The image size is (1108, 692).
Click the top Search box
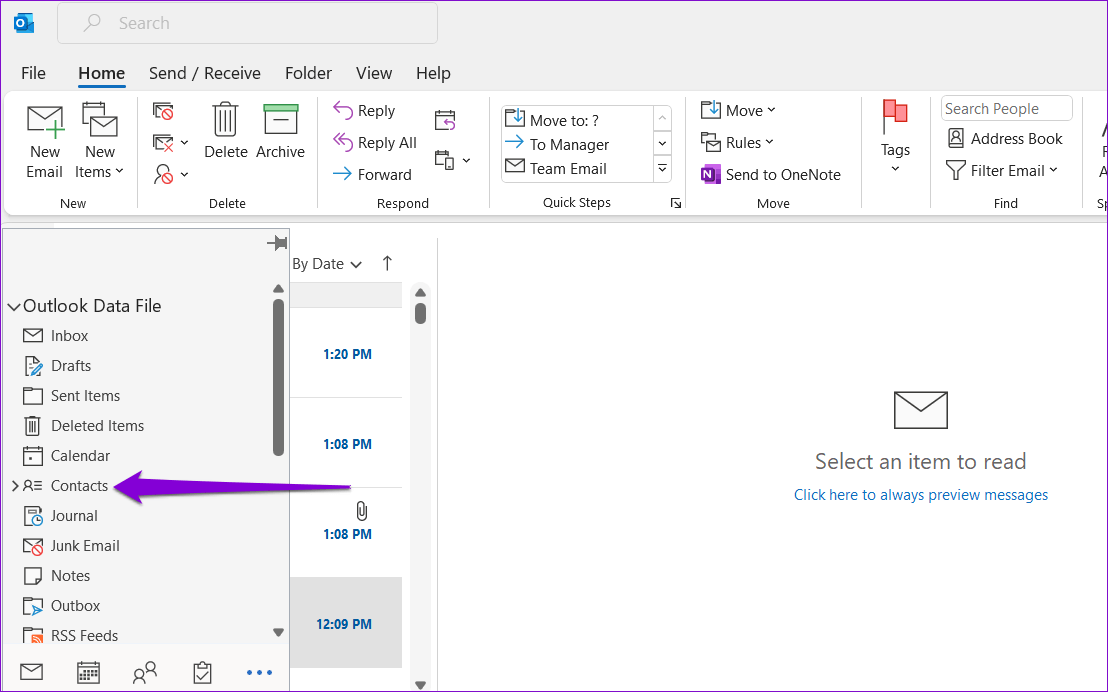(x=247, y=23)
